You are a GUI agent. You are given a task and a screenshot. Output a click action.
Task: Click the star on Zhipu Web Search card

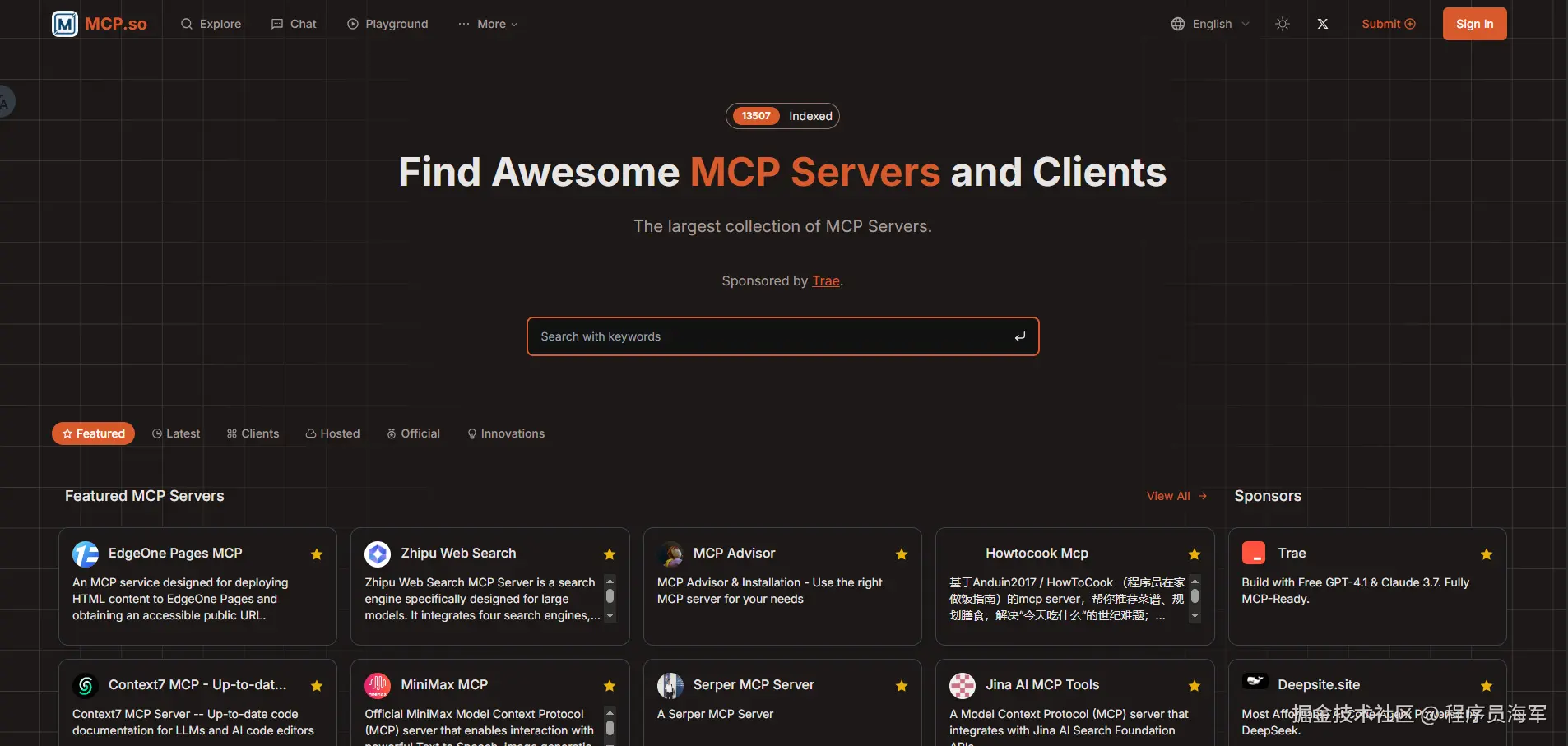pos(610,554)
